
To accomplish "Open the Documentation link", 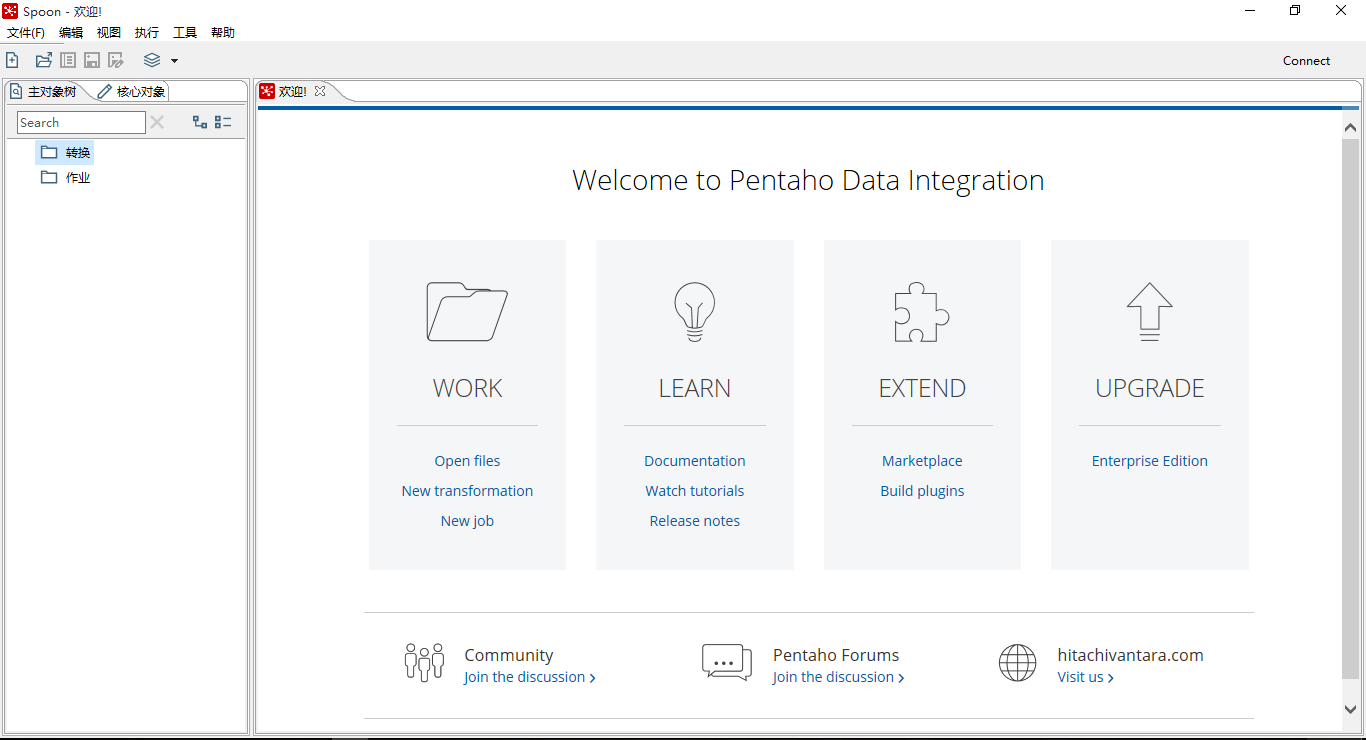I will tap(695, 461).
